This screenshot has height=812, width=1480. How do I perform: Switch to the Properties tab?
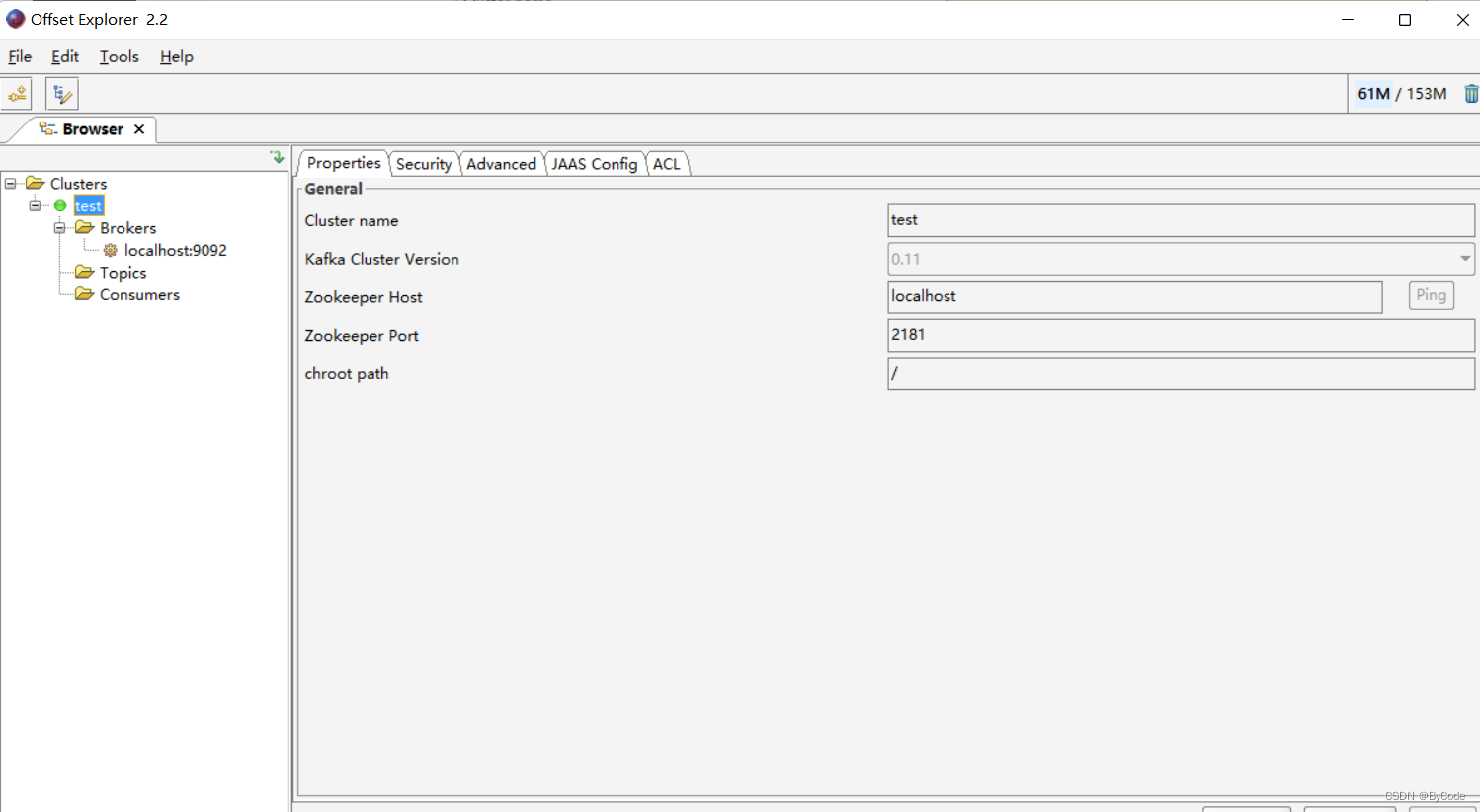click(x=344, y=163)
